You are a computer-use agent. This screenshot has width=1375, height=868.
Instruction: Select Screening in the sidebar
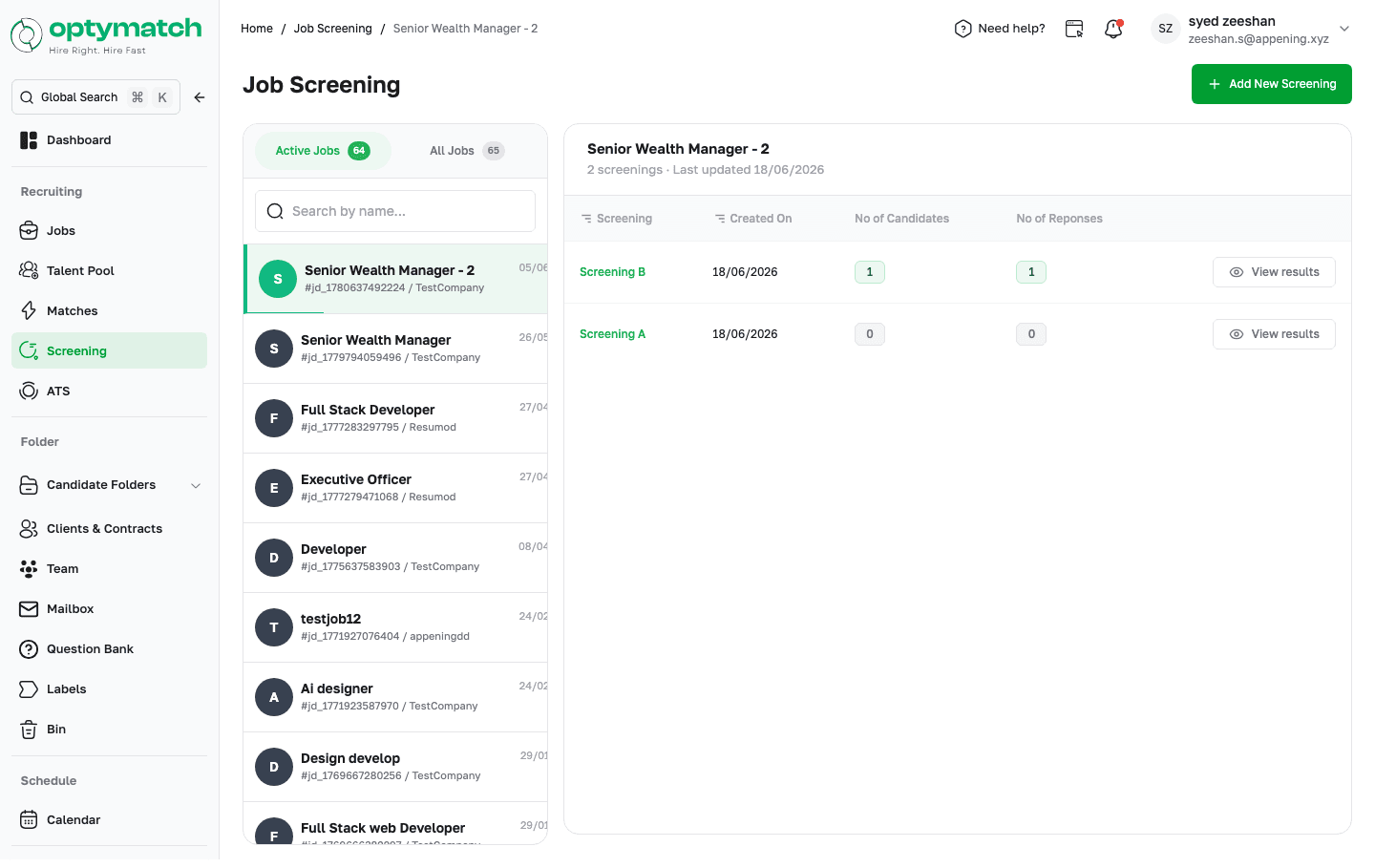tap(109, 351)
